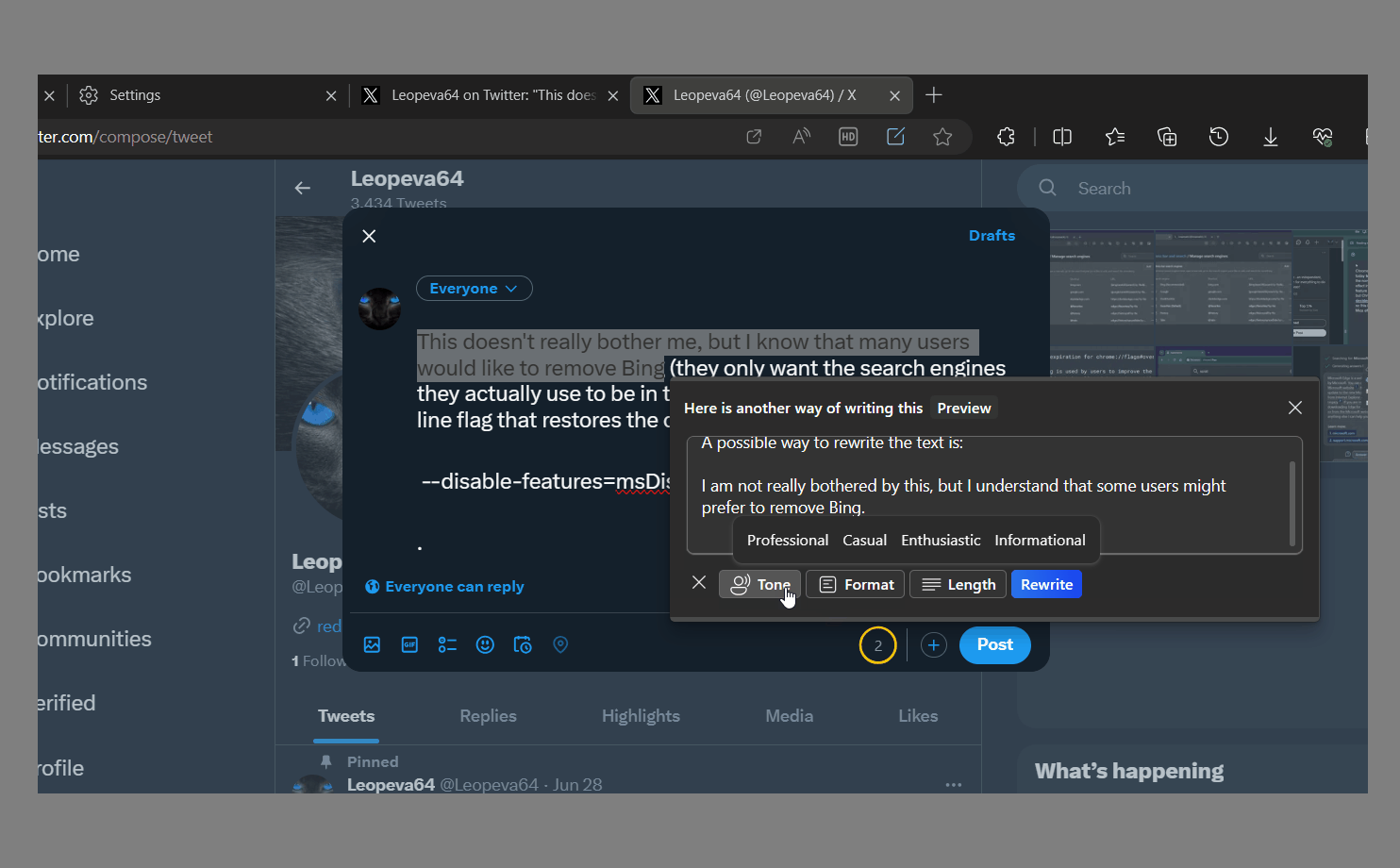
Task: Click the character count circle indicator
Action: click(x=877, y=645)
